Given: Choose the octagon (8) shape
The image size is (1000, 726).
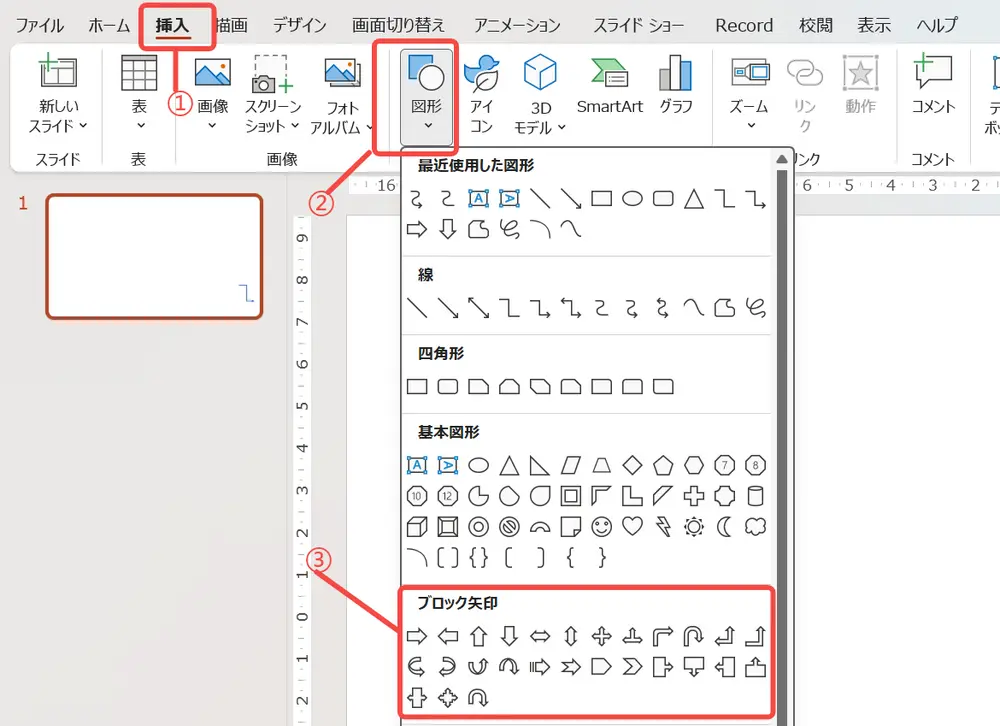Looking at the screenshot, I should [756, 466].
